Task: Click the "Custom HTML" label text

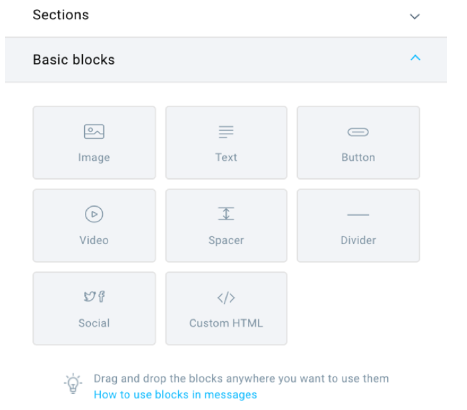Action: [226, 323]
